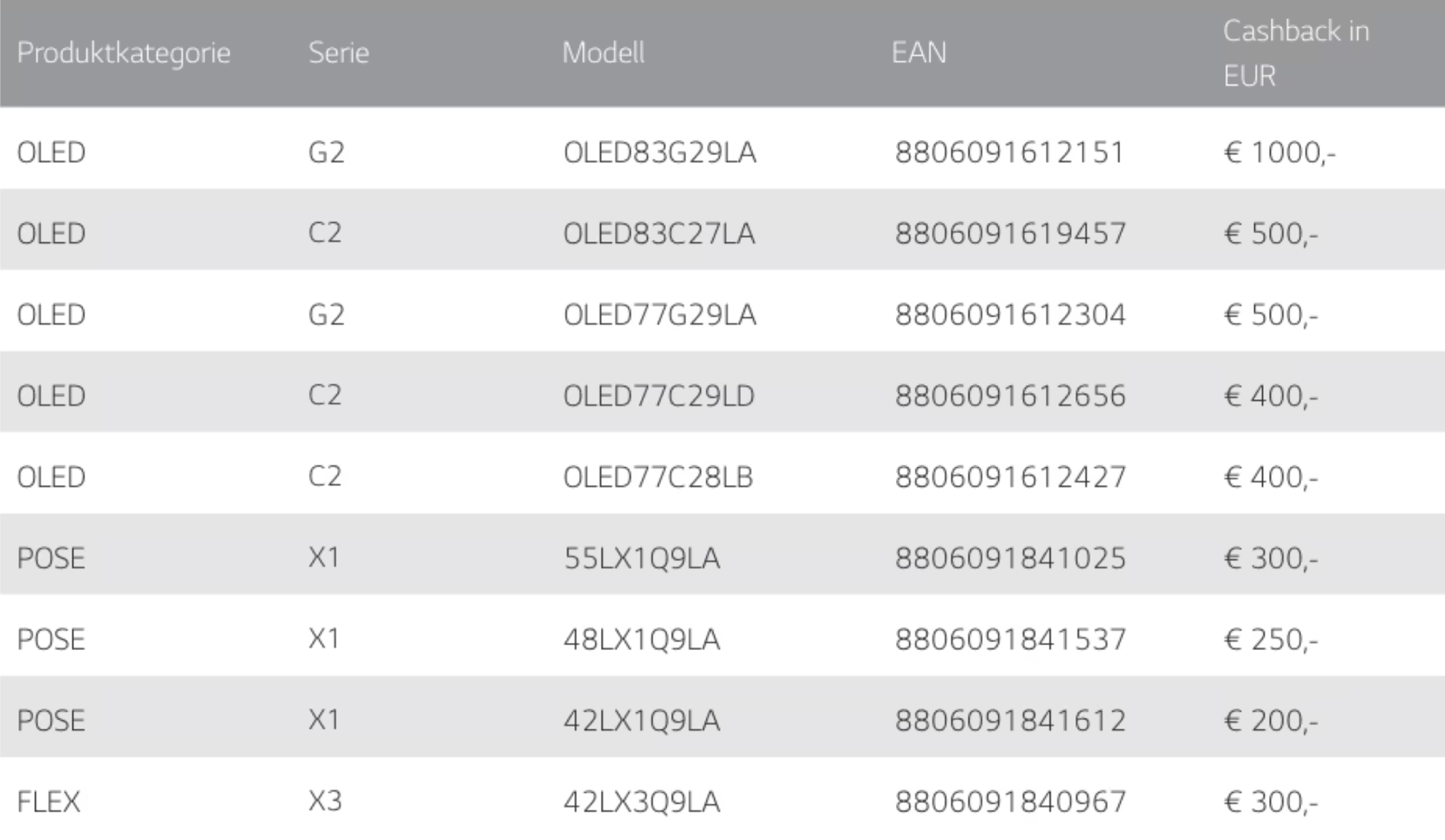Click the Modell column header
The width and height of the screenshot is (1445, 840).
[603, 53]
